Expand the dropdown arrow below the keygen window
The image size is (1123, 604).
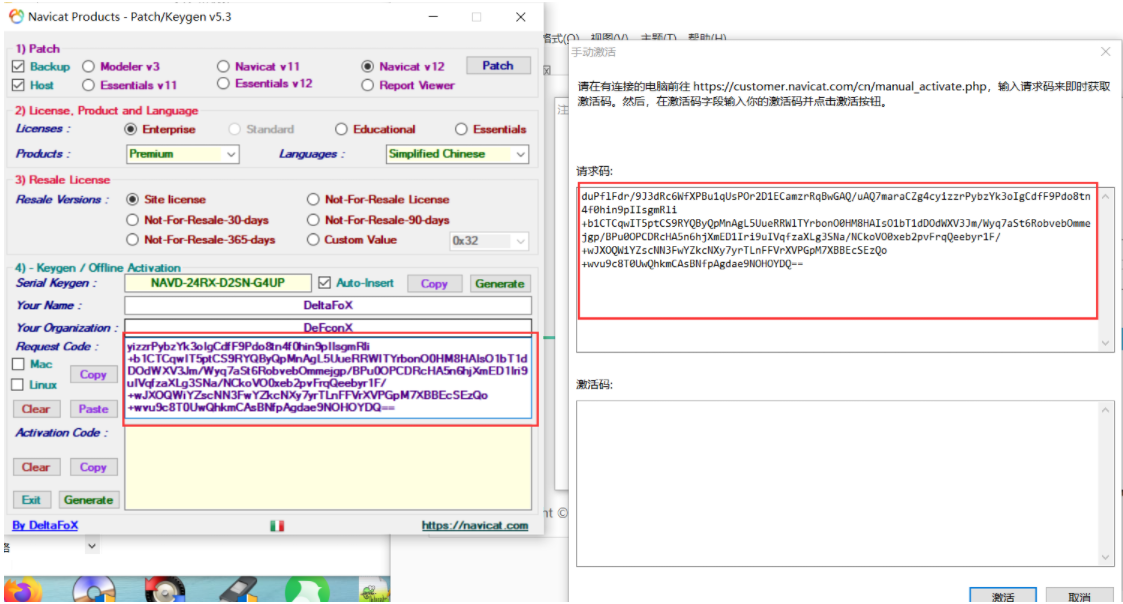[92, 546]
